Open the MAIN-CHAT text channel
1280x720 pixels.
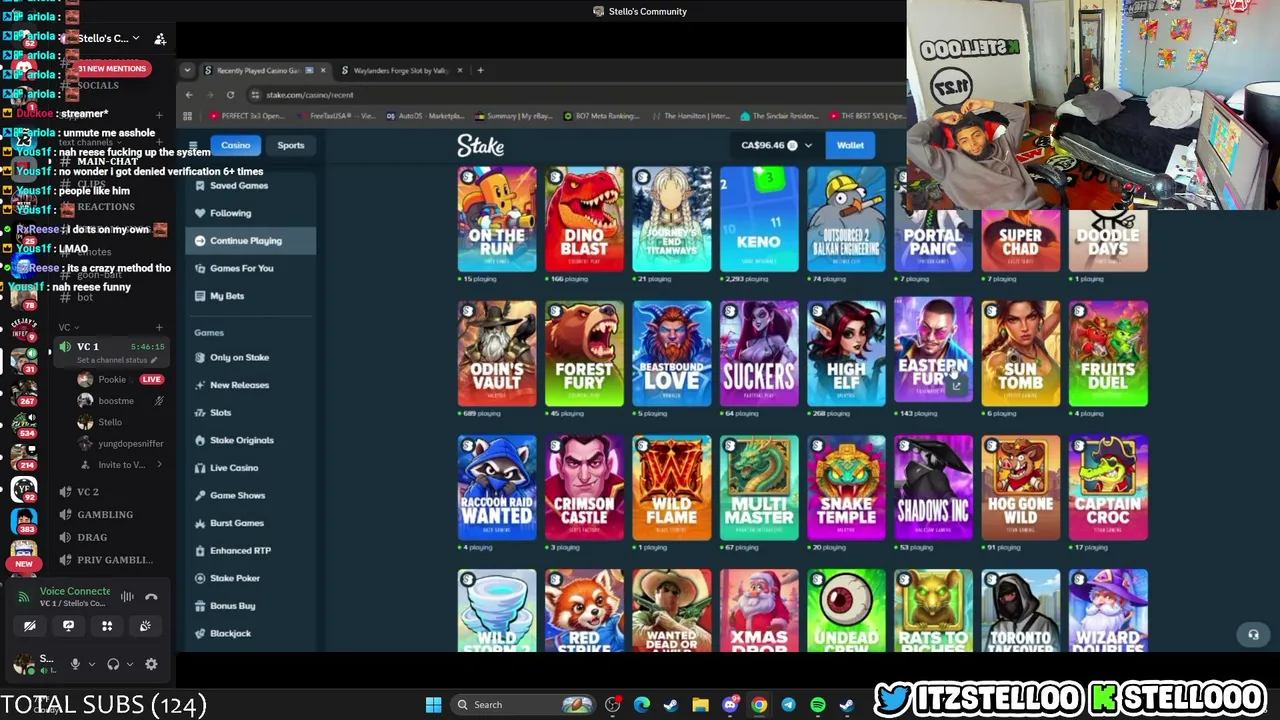click(x=107, y=161)
